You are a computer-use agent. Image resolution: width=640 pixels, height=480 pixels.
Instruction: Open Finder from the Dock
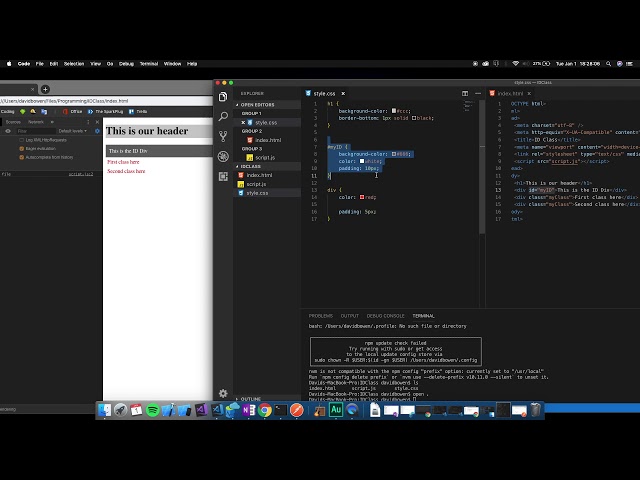[x=105, y=410]
